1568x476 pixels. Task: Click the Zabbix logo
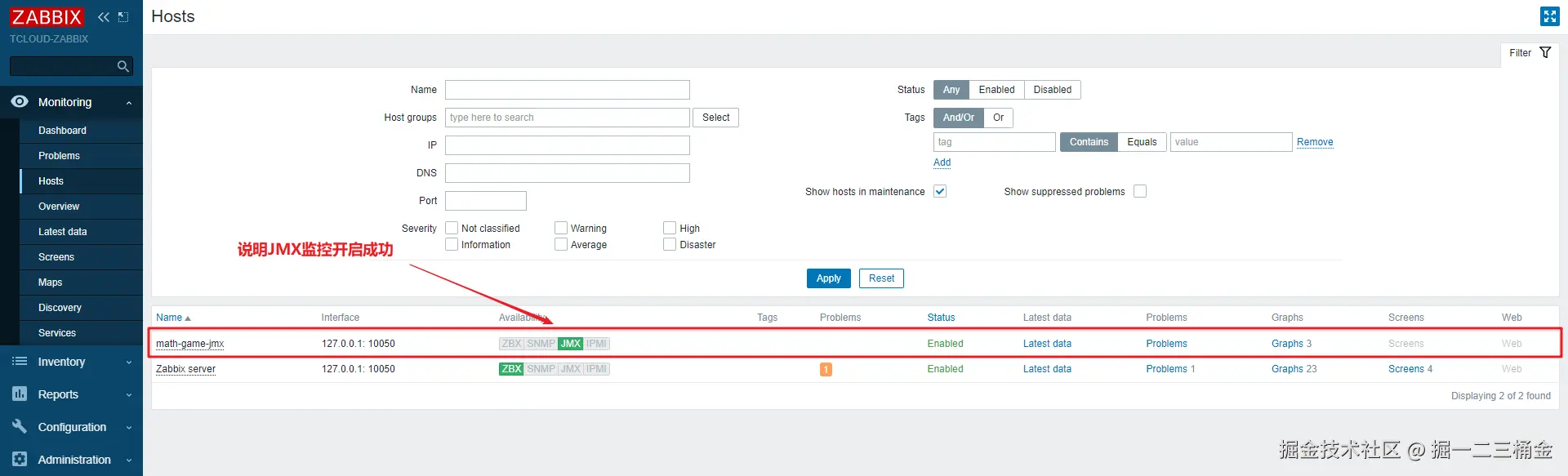tap(47, 17)
